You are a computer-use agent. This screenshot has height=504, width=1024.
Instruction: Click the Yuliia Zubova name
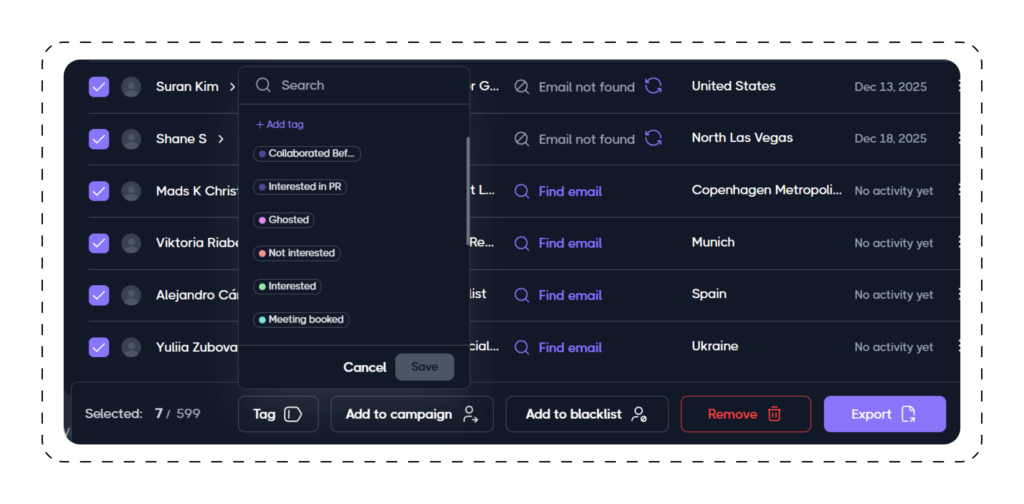pos(197,347)
